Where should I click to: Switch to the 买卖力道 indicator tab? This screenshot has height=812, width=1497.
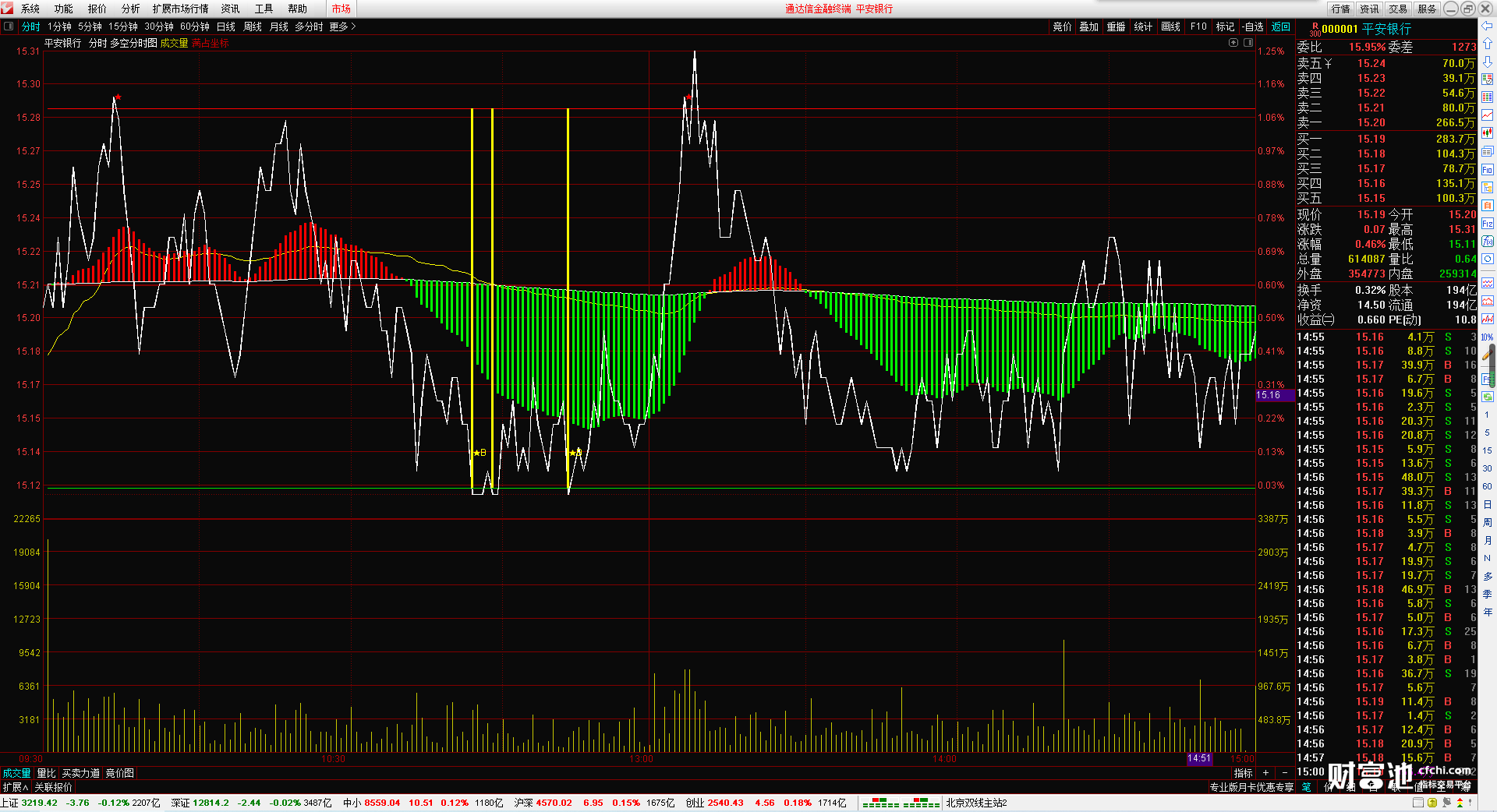81,773
